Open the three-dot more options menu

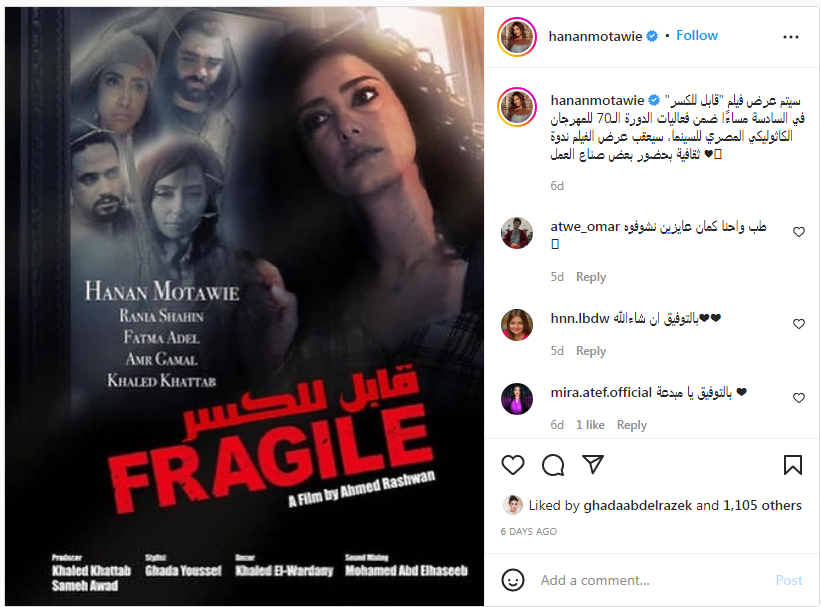(791, 37)
